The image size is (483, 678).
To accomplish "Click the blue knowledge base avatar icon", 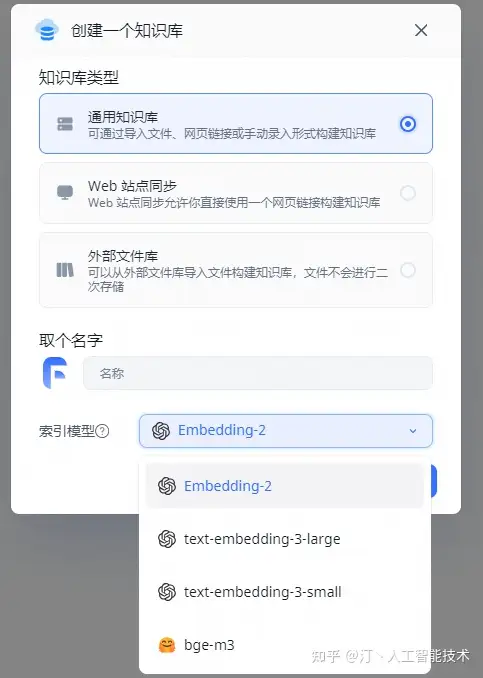I will 55,373.
